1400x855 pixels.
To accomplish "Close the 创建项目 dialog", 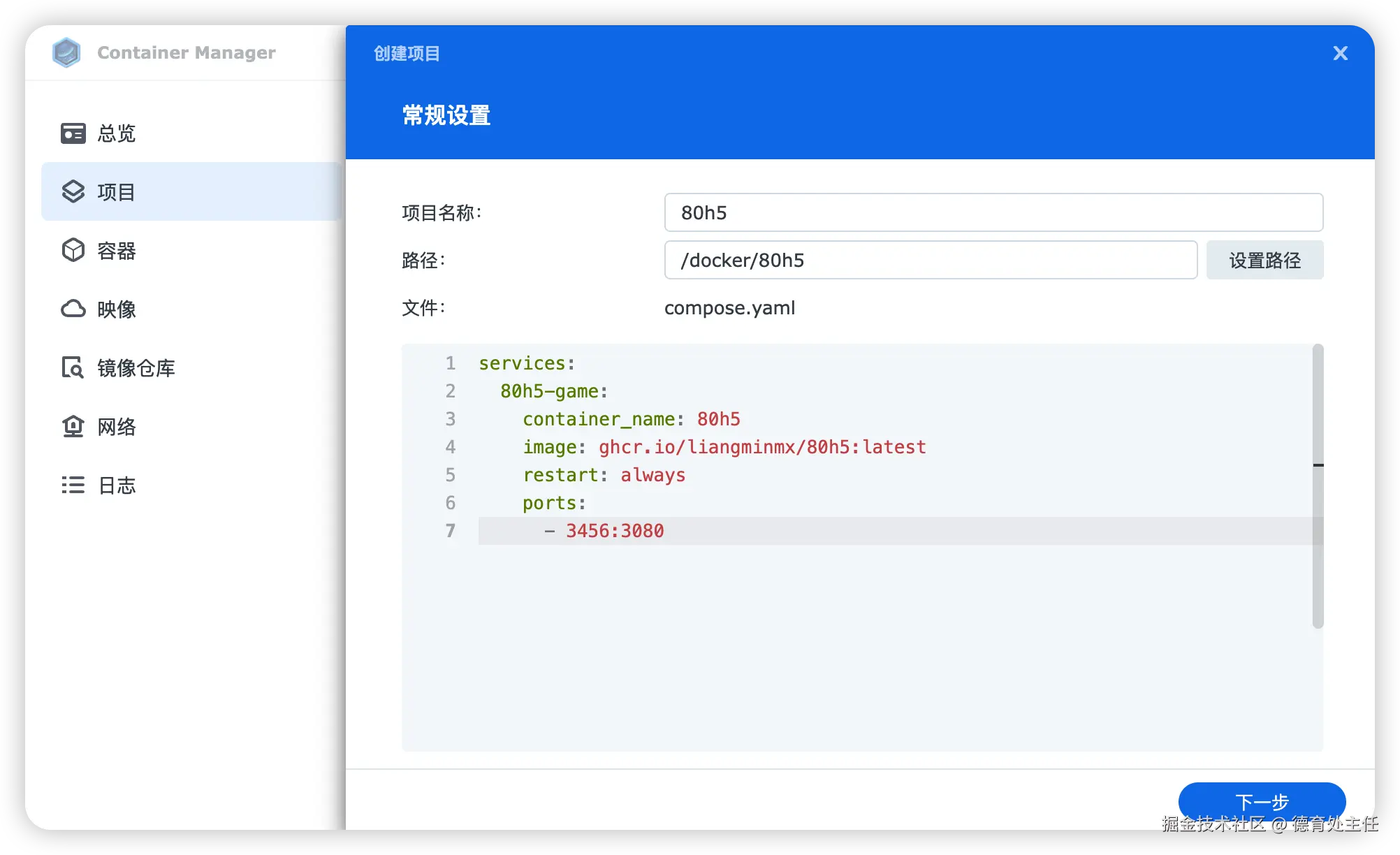I will tap(1340, 53).
